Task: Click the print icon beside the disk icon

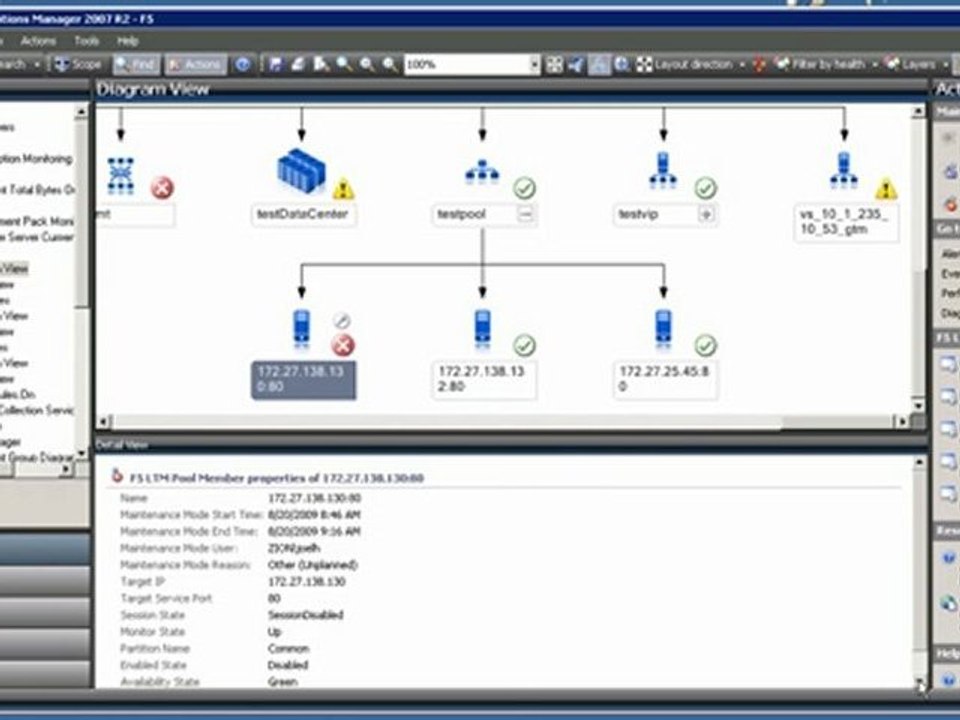Action: [x=298, y=64]
